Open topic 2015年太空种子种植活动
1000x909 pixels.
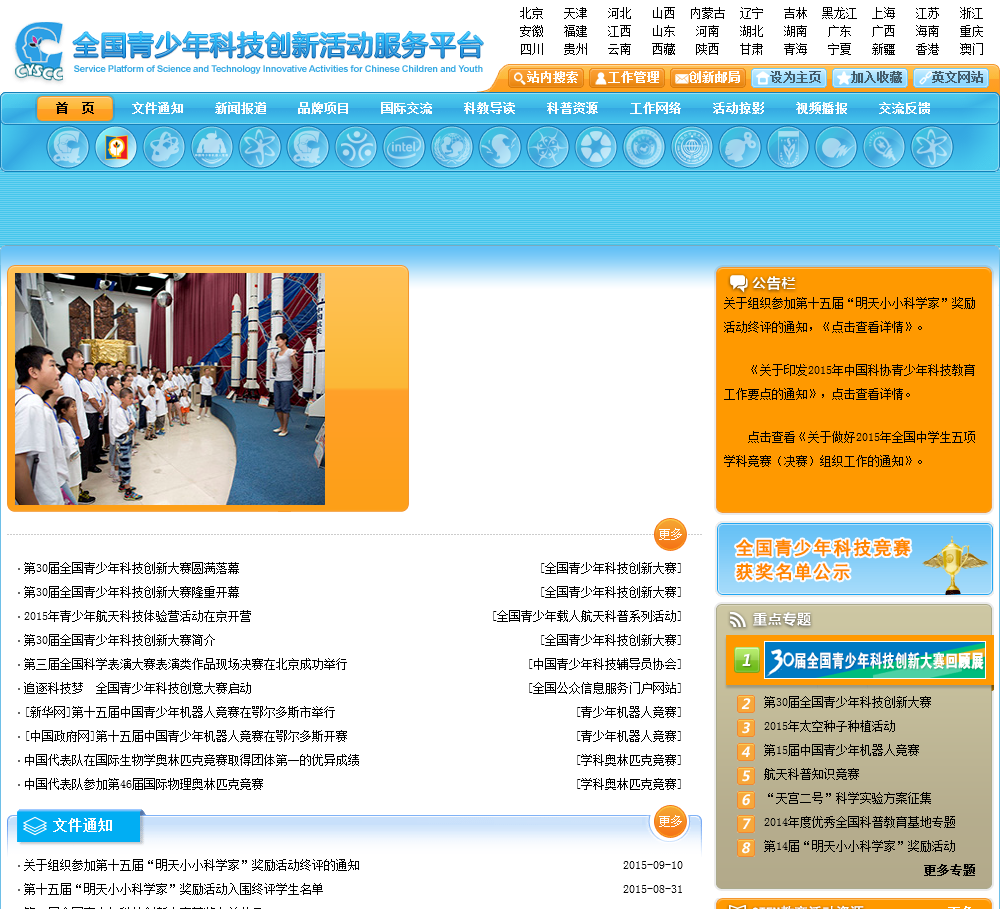(x=829, y=727)
